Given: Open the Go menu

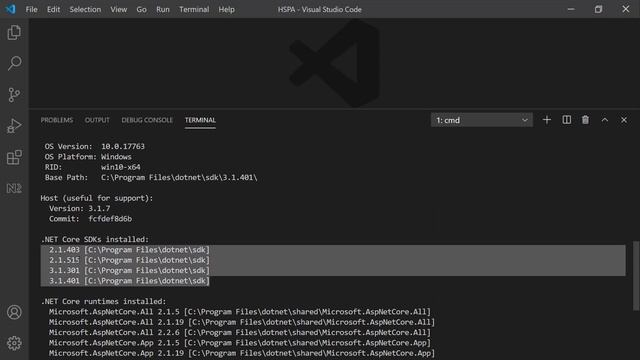Looking at the screenshot, I should [x=141, y=9].
